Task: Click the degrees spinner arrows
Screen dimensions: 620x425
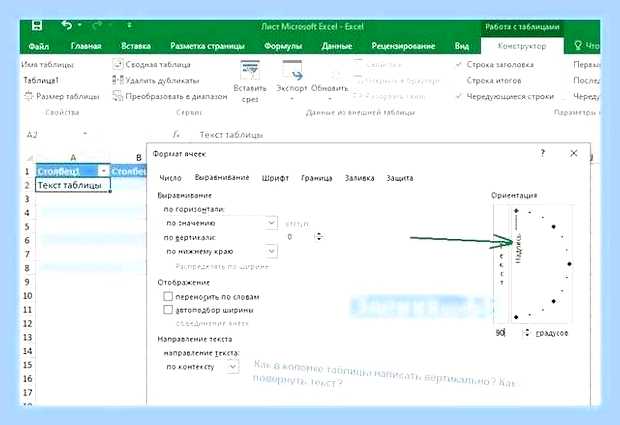Action: [526, 333]
